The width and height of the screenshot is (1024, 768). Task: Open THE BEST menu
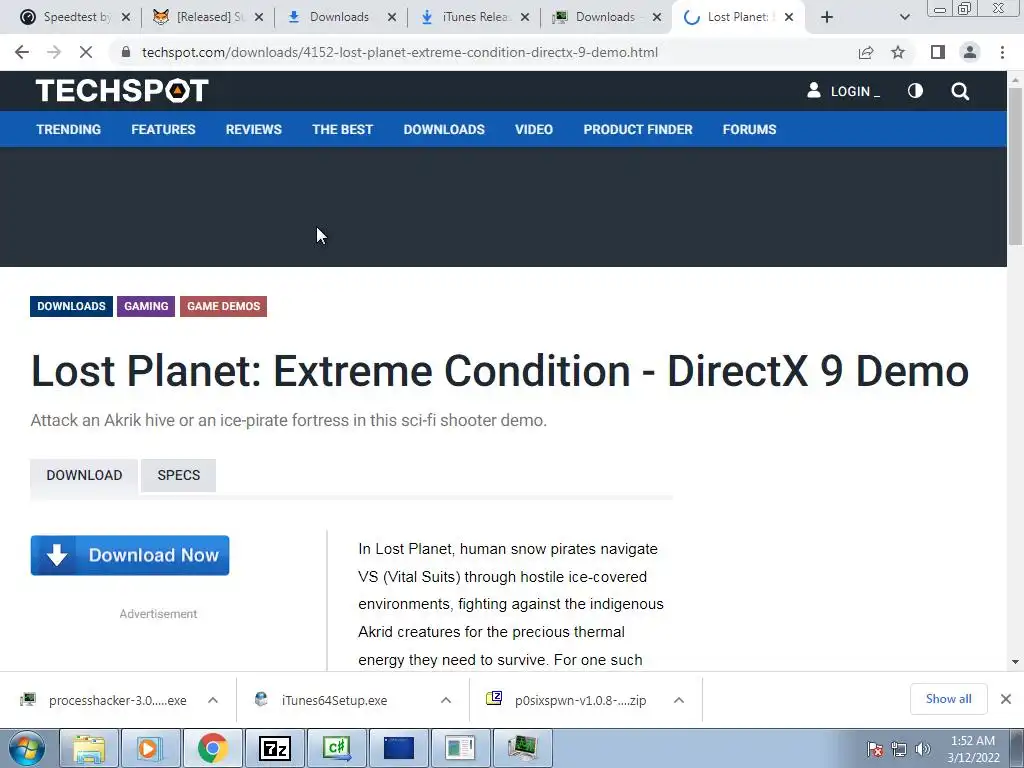coord(342,129)
